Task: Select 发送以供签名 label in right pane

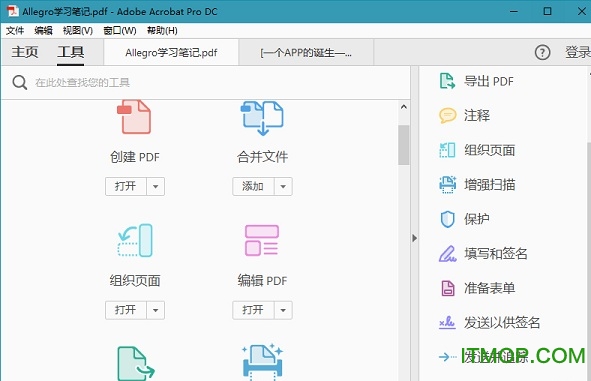Action: click(502, 323)
